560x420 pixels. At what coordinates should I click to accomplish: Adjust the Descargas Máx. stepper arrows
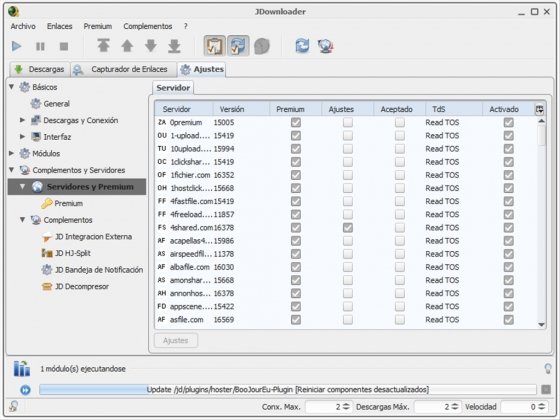point(455,407)
